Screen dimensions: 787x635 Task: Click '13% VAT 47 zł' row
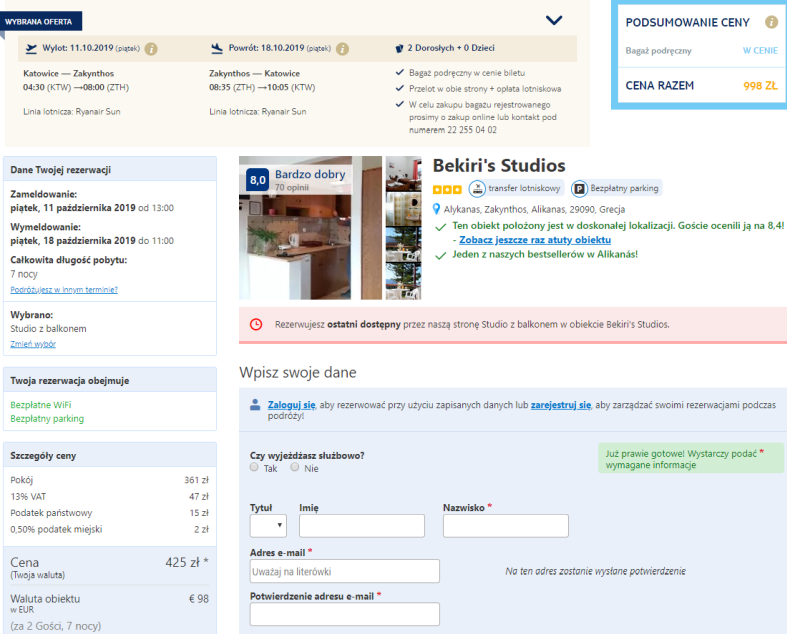coord(109,496)
